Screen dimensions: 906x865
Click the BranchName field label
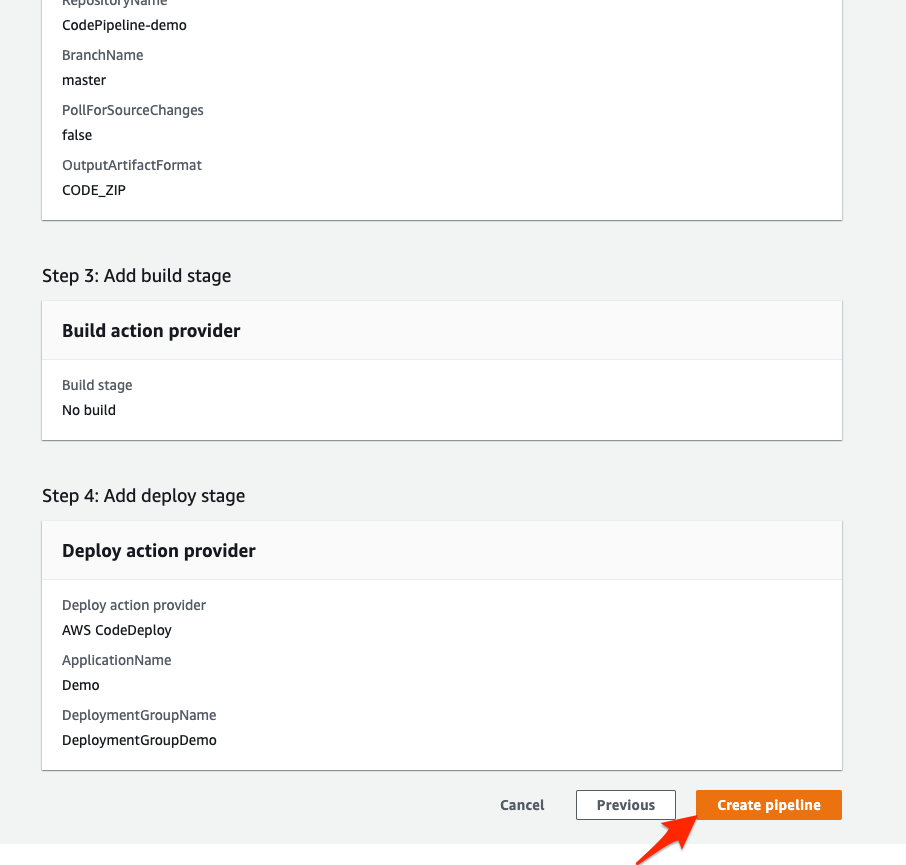[x=102, y=55]
